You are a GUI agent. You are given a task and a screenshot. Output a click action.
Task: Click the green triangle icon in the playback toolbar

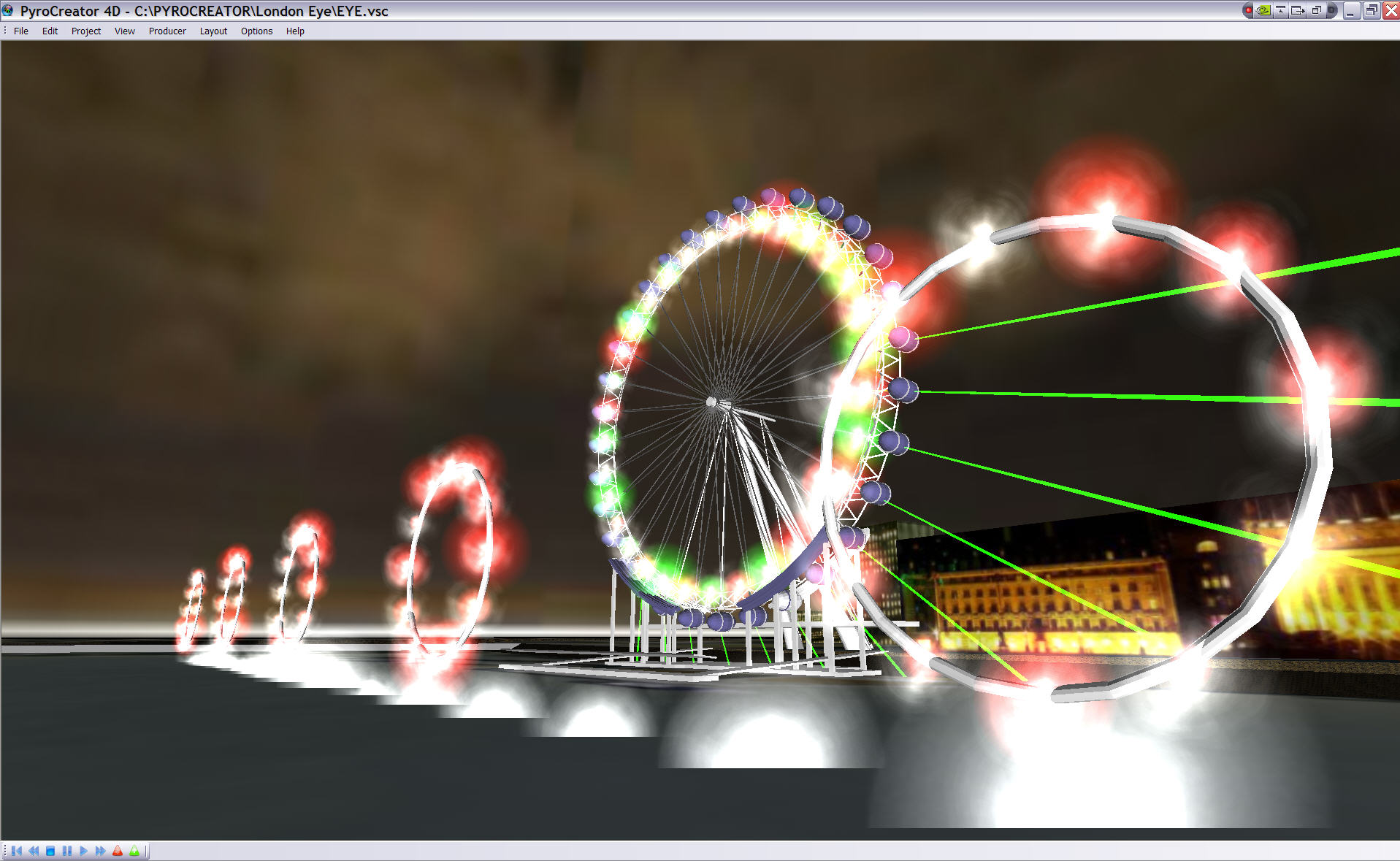(x=134, y=851)
